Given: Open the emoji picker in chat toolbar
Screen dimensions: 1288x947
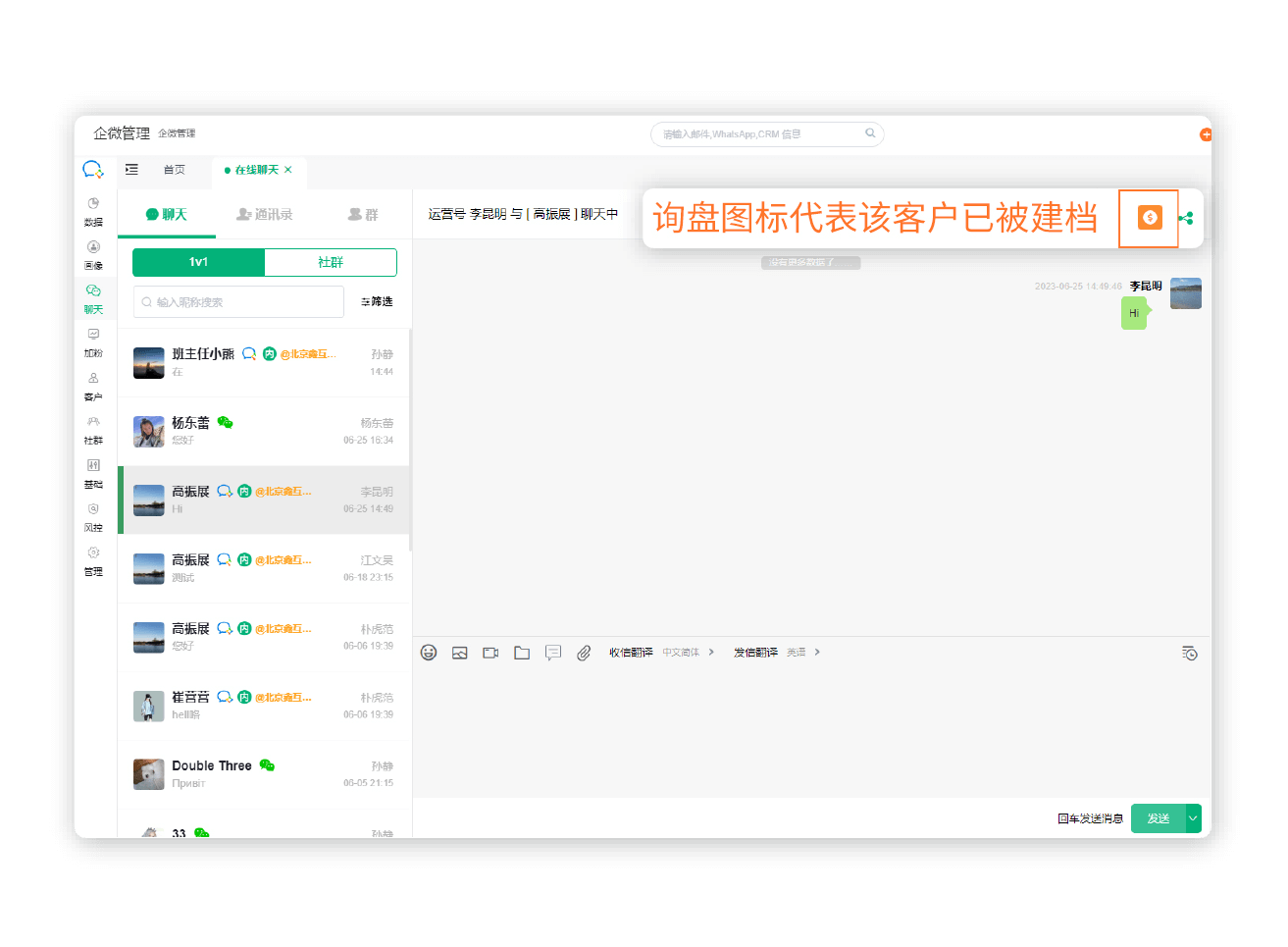Looking at the screenshot, I should pos(429,653).
